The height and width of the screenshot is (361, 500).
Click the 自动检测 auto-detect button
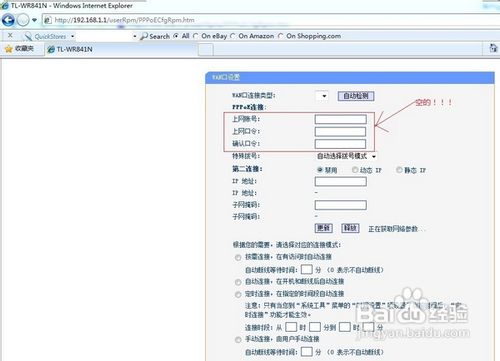click(x=356, y=96)
